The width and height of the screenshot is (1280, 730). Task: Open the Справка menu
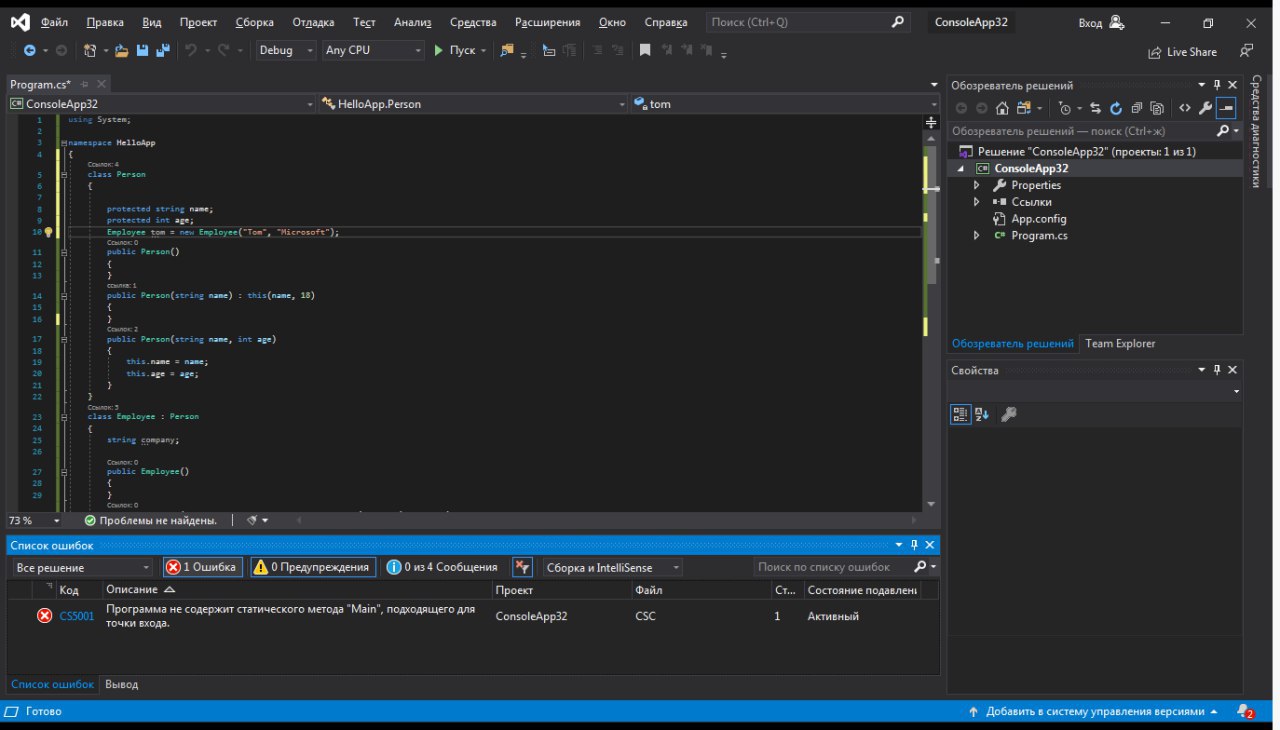[x=666, y=22]
